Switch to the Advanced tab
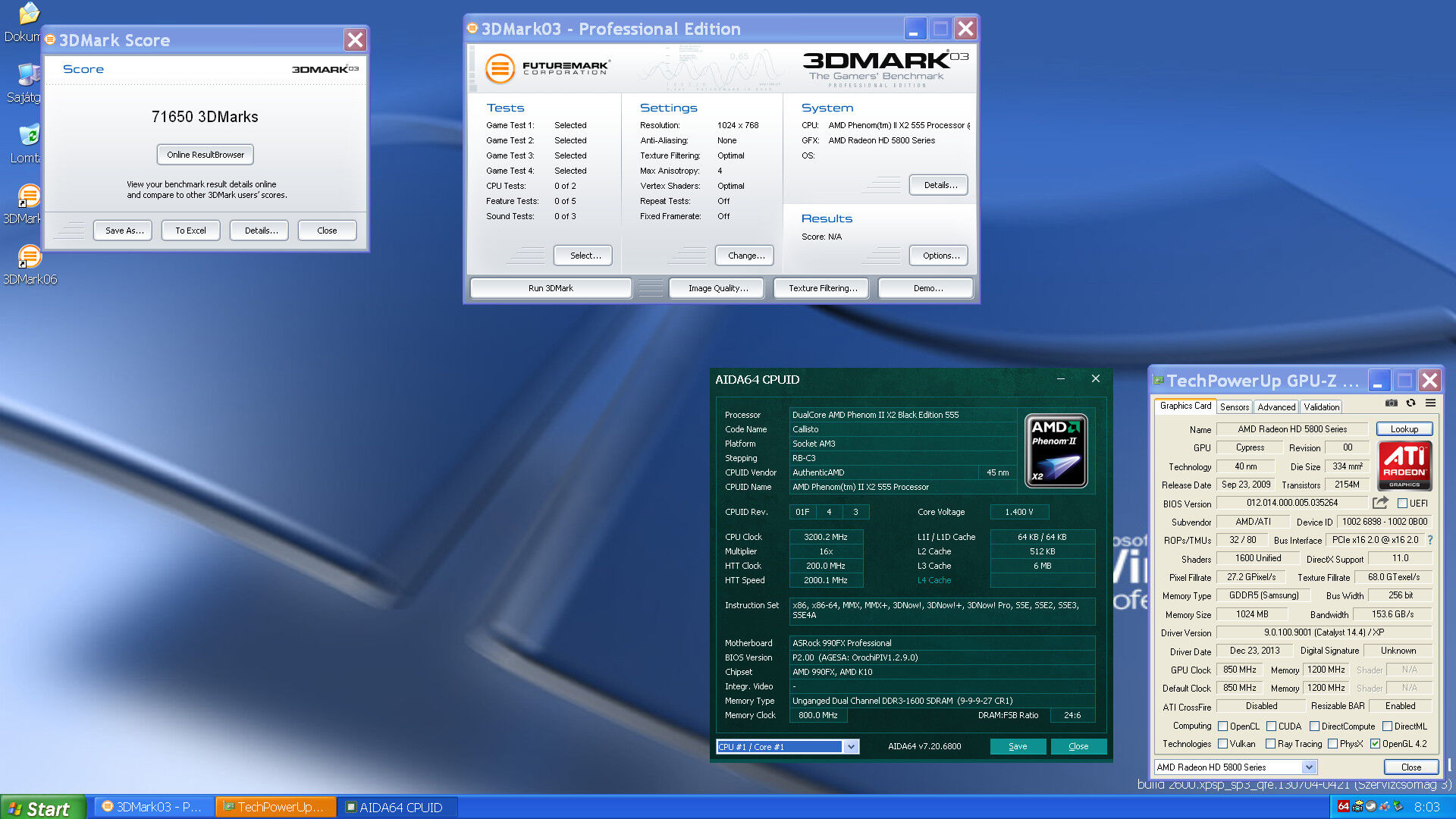Screen dimensions: 1456x819 (x=1276, y=407)
